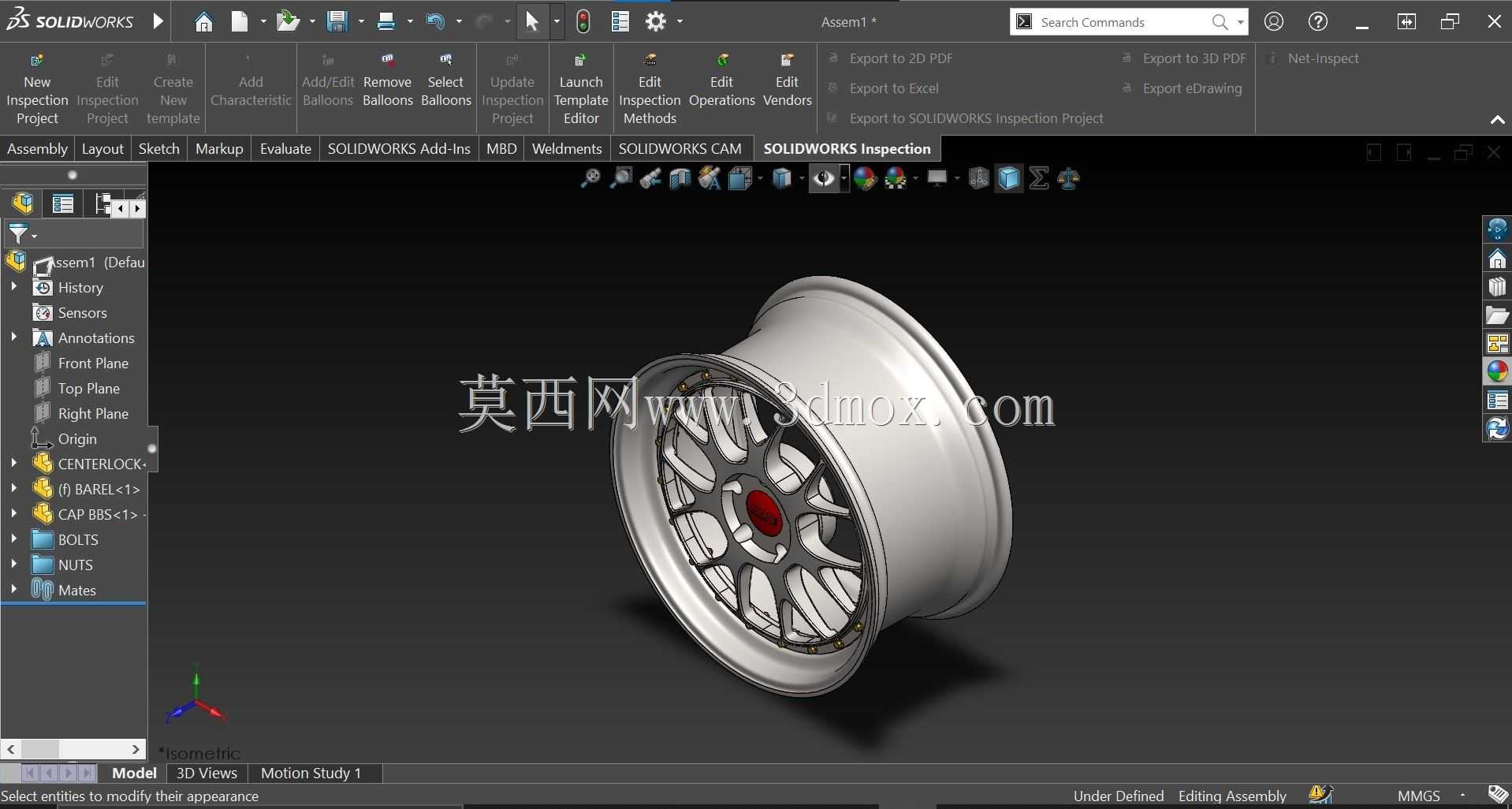Open the Evaluate ribbon tab
Image resolution: width=1512 pixels, height=809 pixels.
pyautogui.click(x=285, y=148)
